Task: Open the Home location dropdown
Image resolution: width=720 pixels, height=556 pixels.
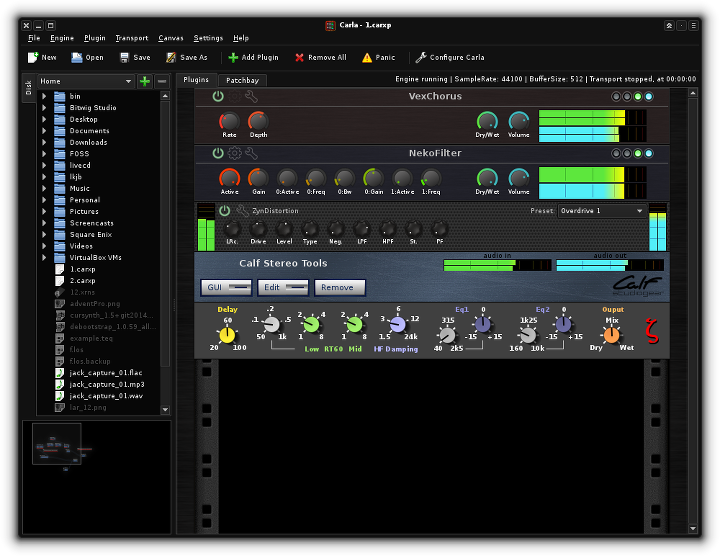Action: pos(86,81)
